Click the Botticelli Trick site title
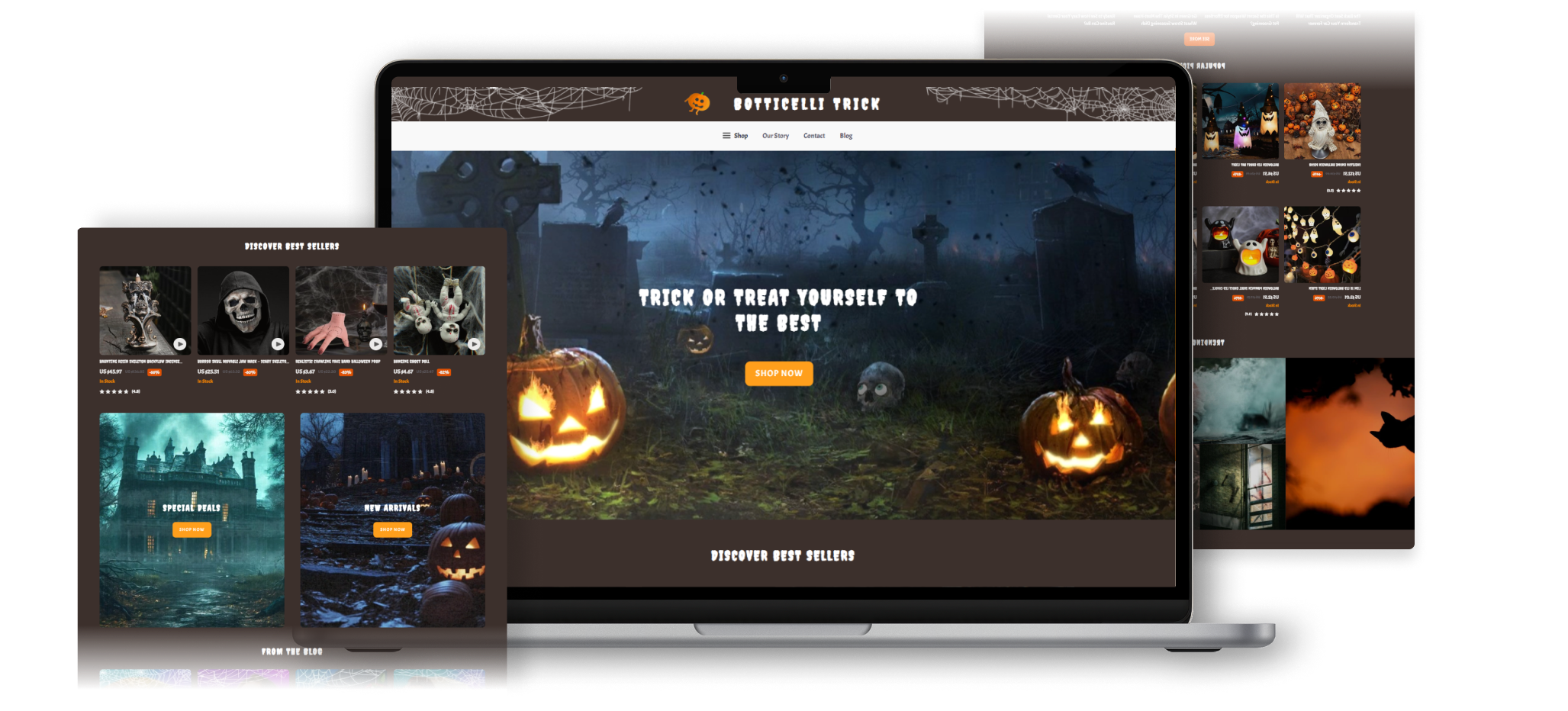The width and height of the screenshot is (1568, 711). click(x=807, y=105)
